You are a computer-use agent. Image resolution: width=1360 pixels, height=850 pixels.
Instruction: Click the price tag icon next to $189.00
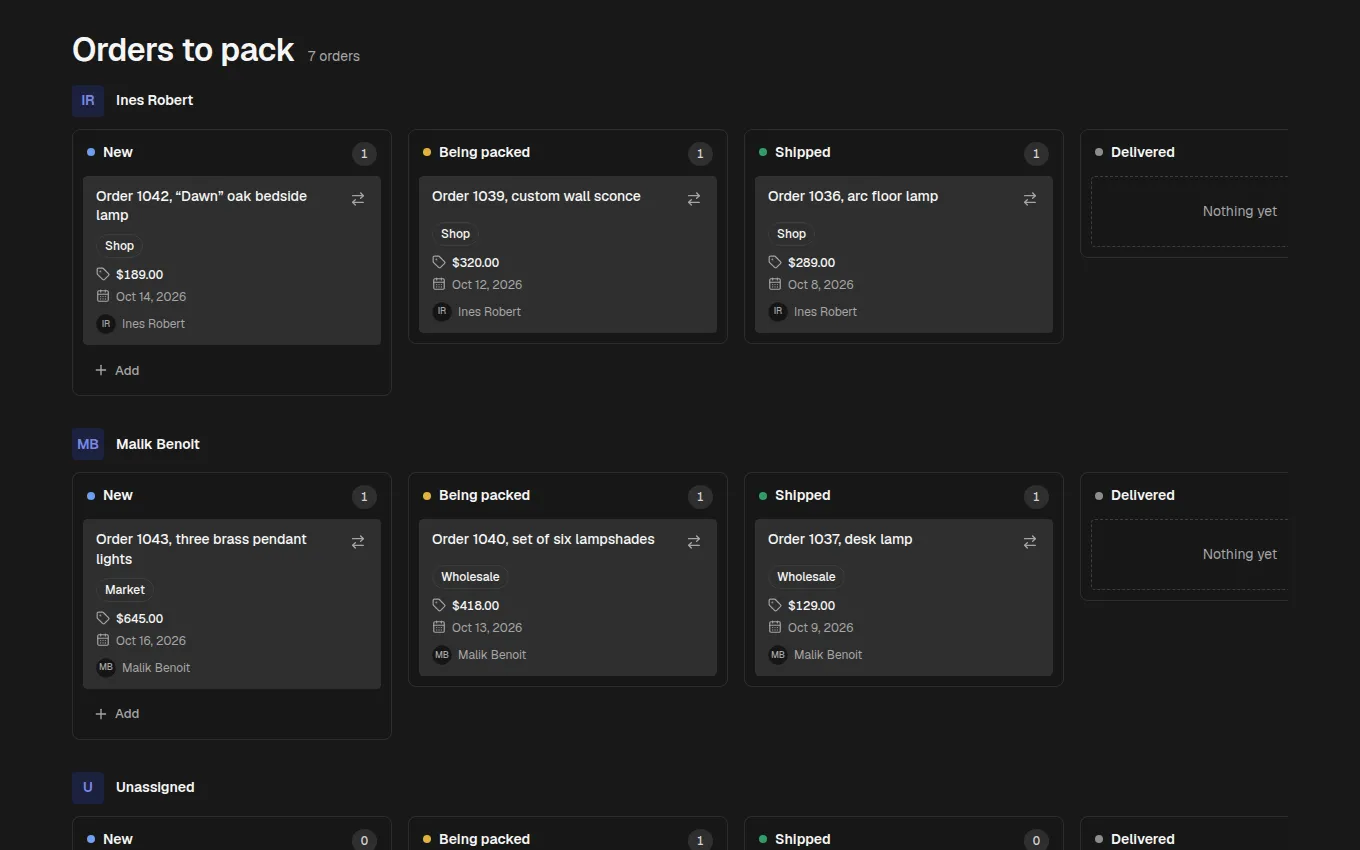(103, 274)
